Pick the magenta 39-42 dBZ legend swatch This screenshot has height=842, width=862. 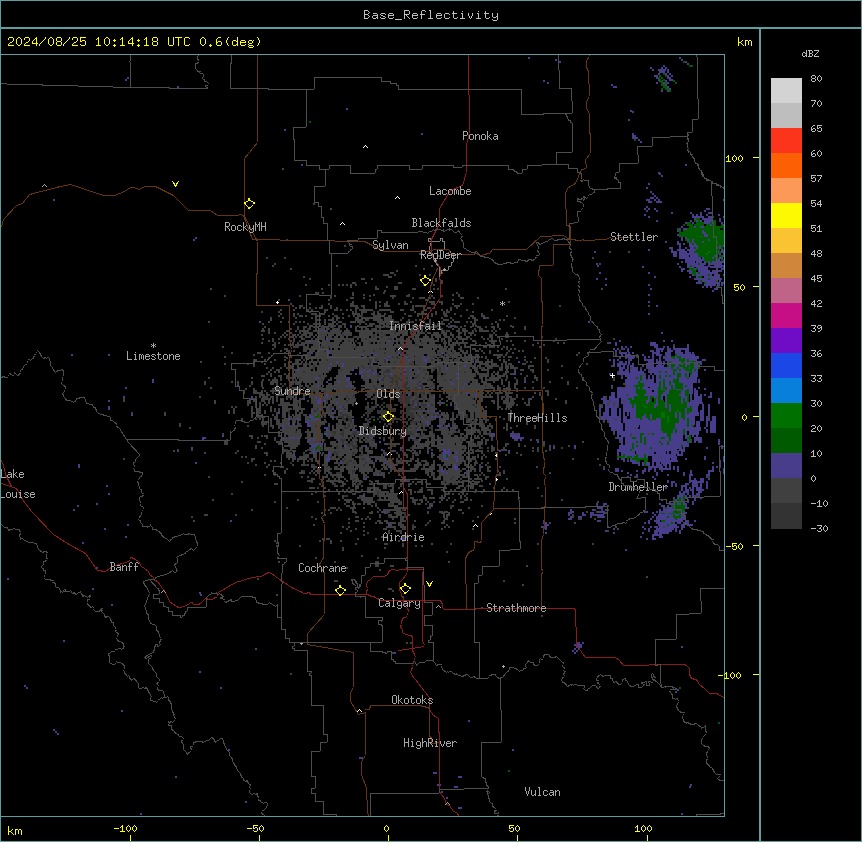coord(786,315)
